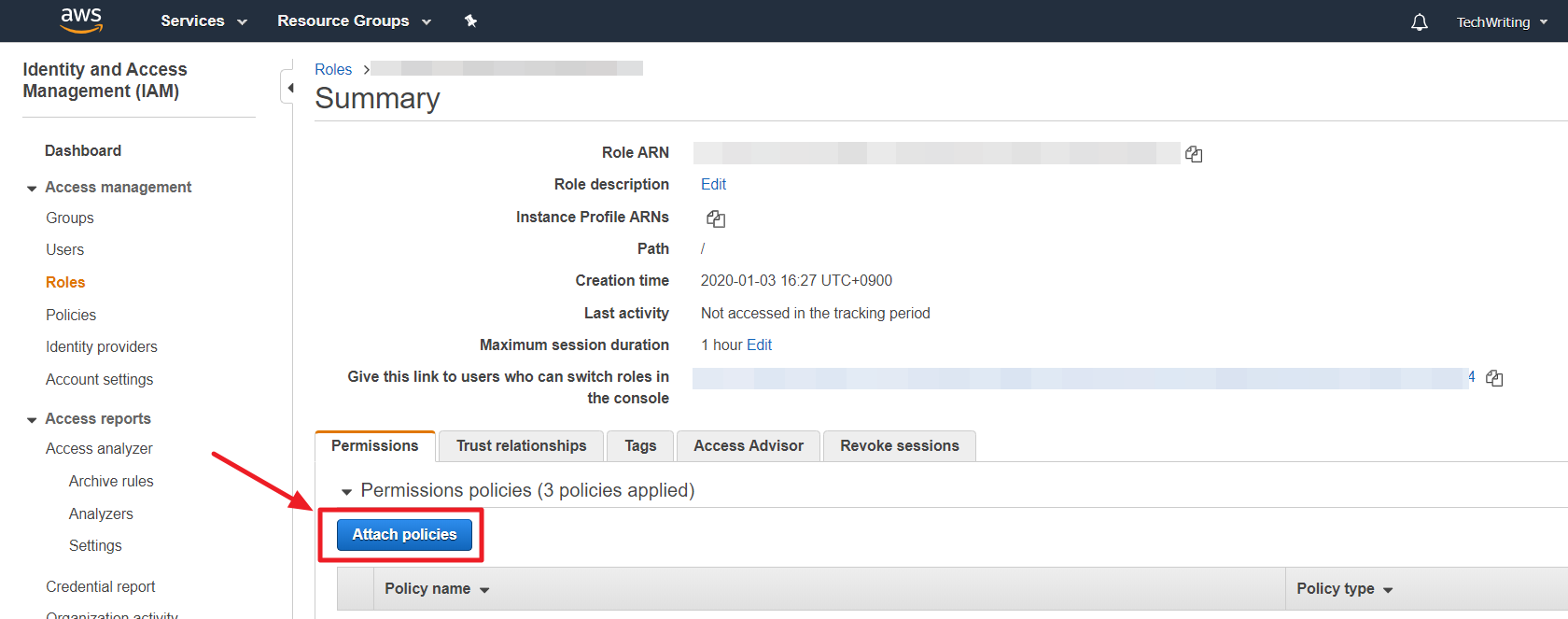Viewport: 1568px width, 619px height.
Task: Open the Services dropdown menu
Action: coord(203,21)
